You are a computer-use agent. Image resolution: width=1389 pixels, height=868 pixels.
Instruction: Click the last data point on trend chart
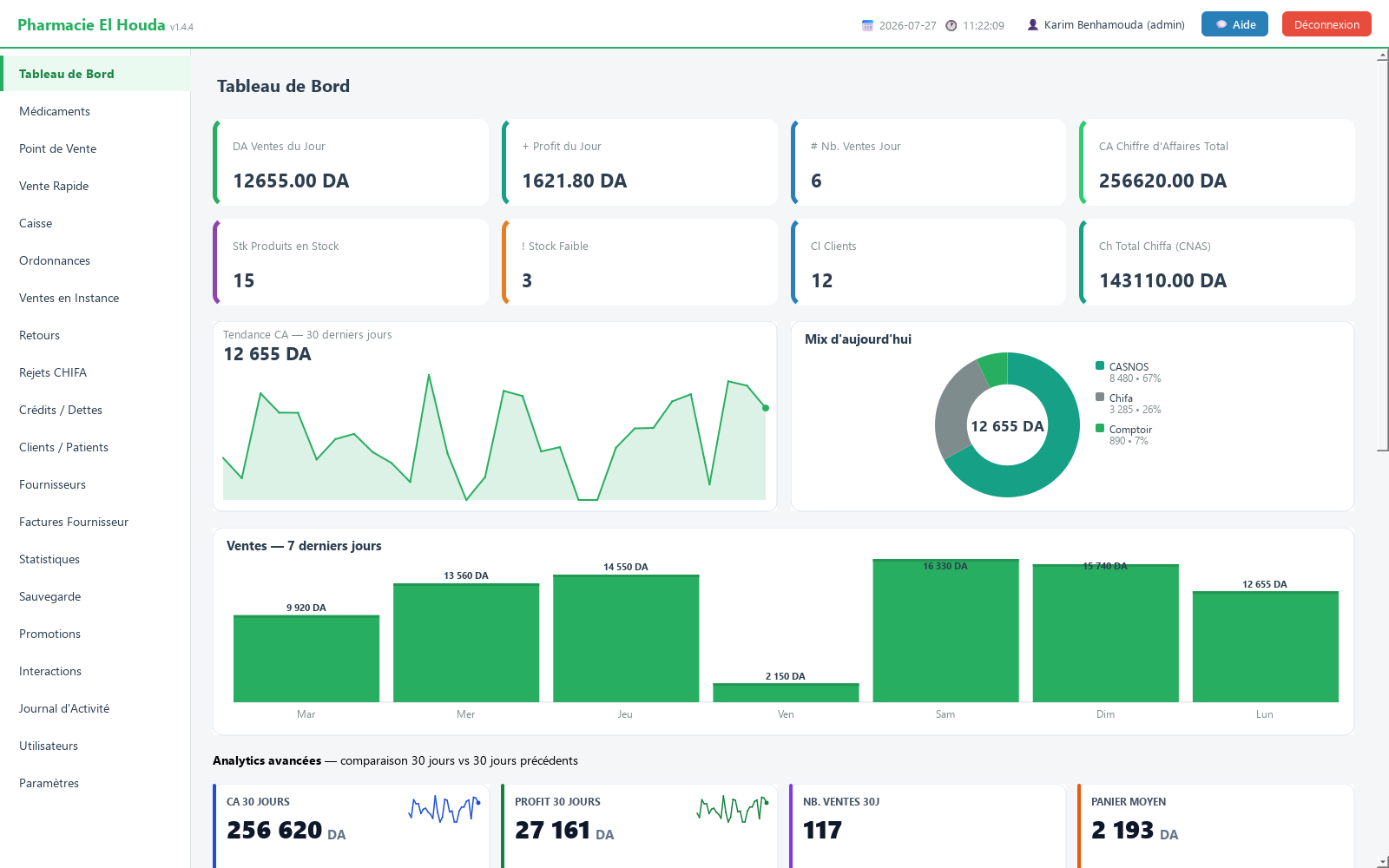coord(766,408)
